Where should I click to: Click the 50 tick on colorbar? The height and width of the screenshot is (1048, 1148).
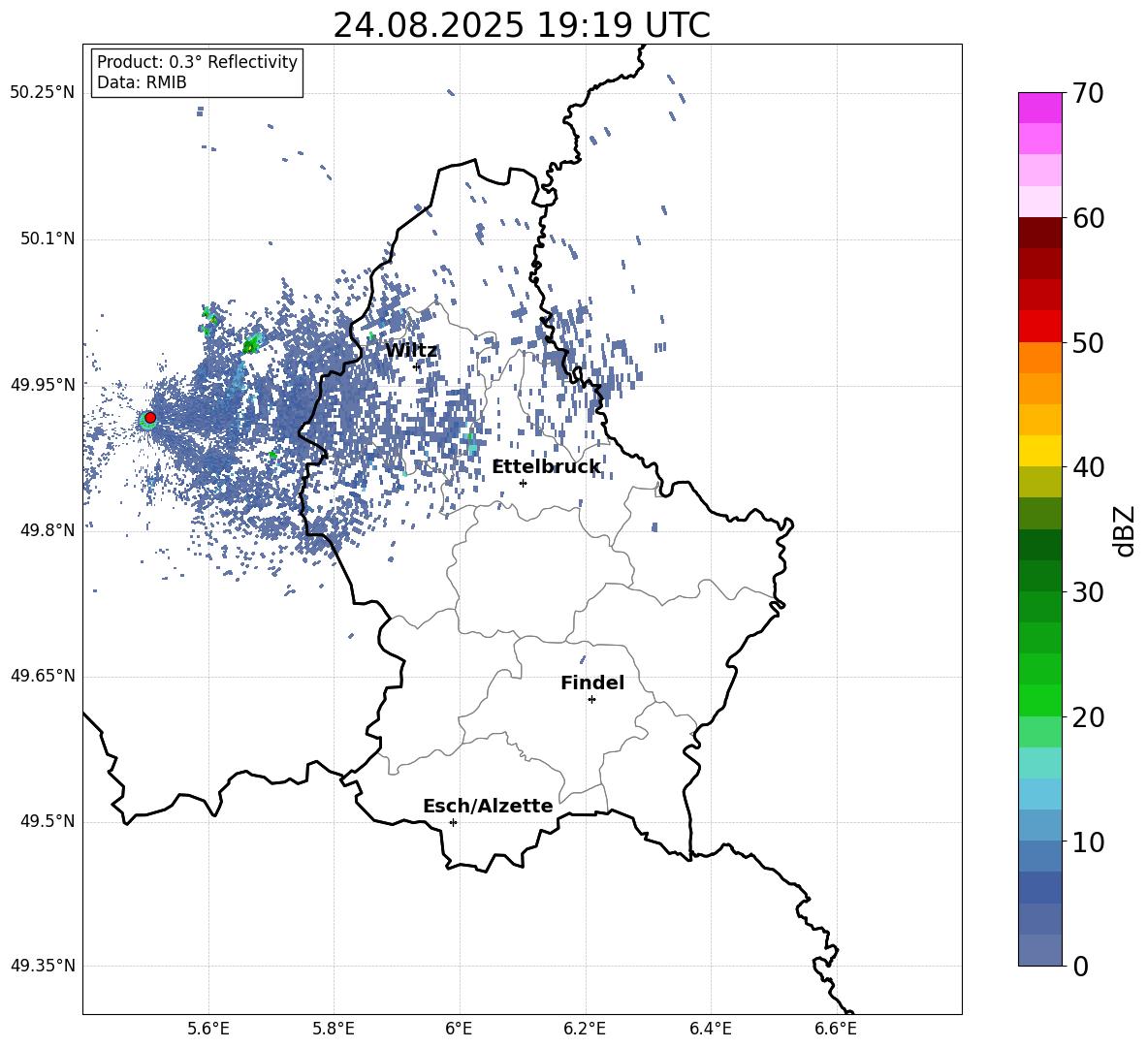pyautogui.click(x=1088, y=342)
